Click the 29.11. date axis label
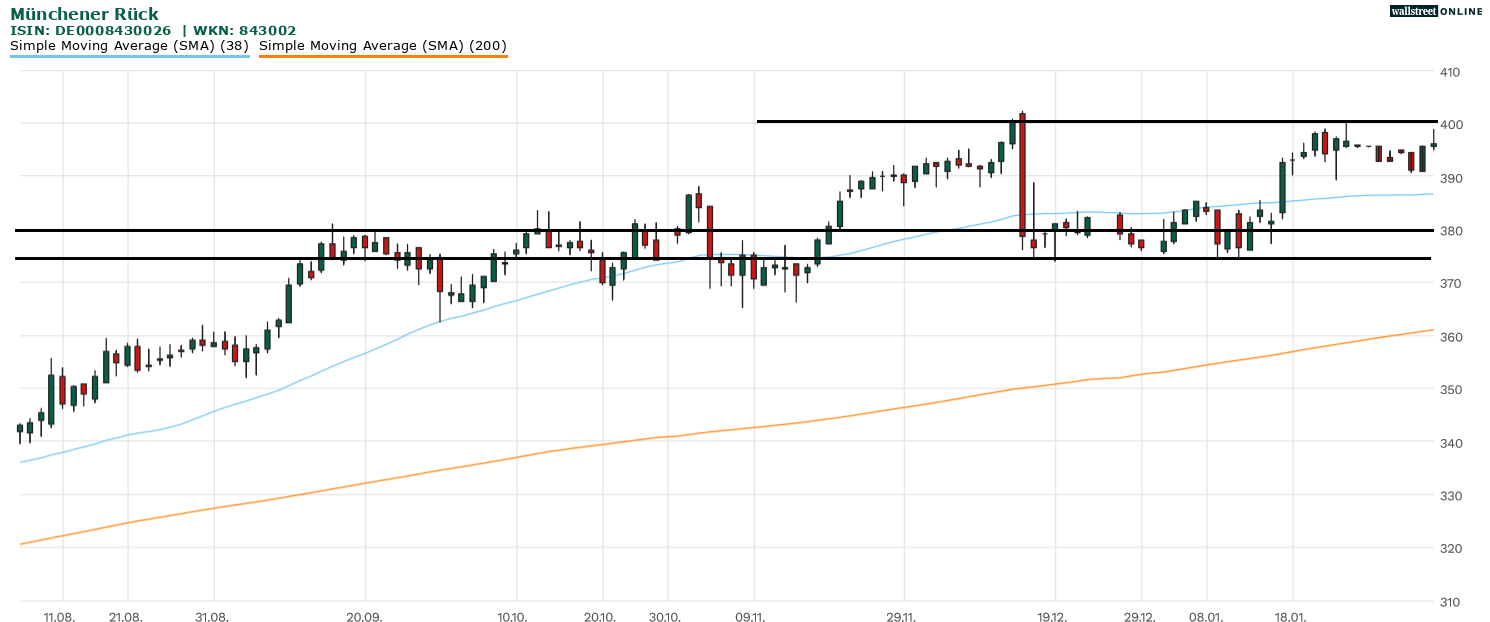Viewport: 1490px width, 622px height. point(901,617)
